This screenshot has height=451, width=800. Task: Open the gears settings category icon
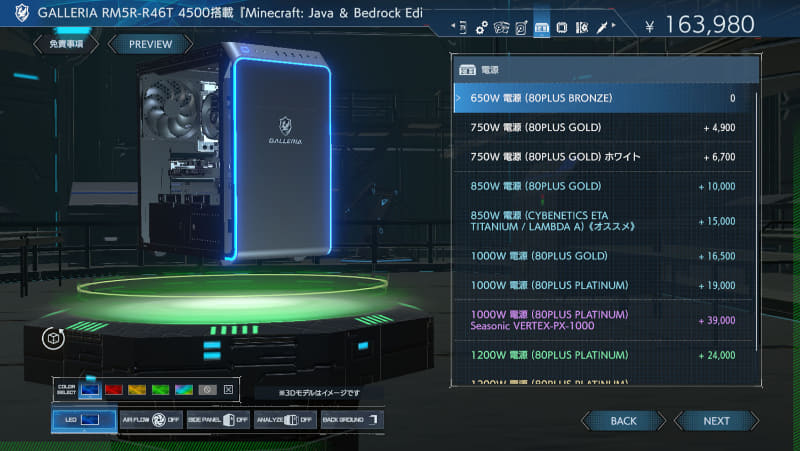[x=481, y=28]
